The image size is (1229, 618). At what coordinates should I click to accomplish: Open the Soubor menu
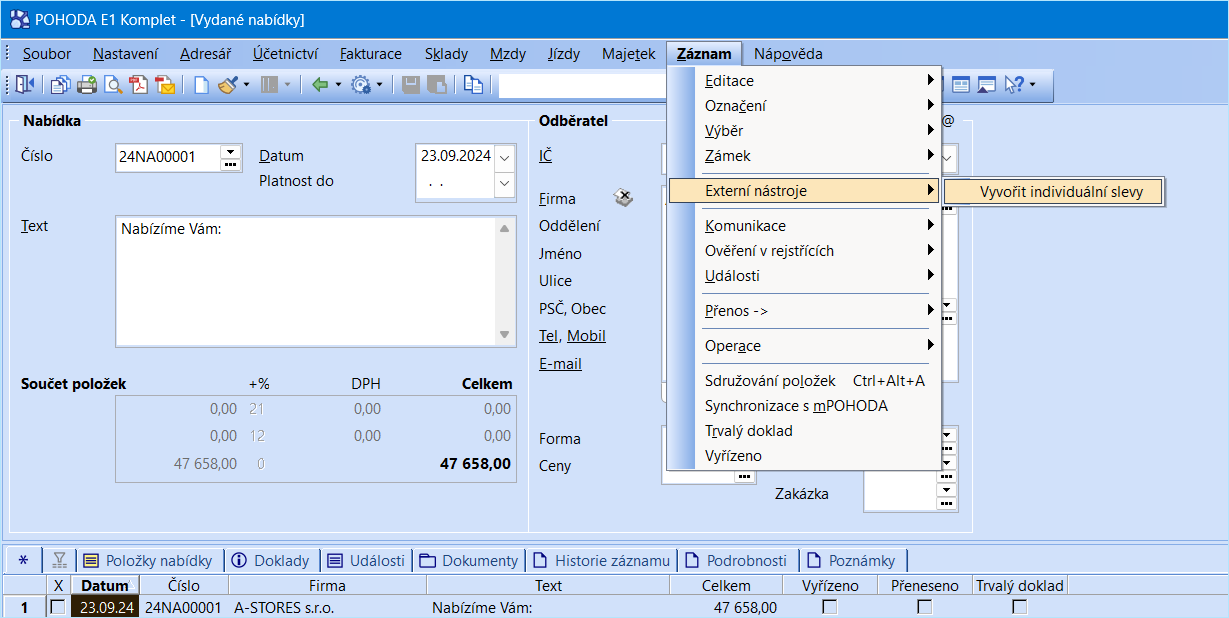pos(47,54)
